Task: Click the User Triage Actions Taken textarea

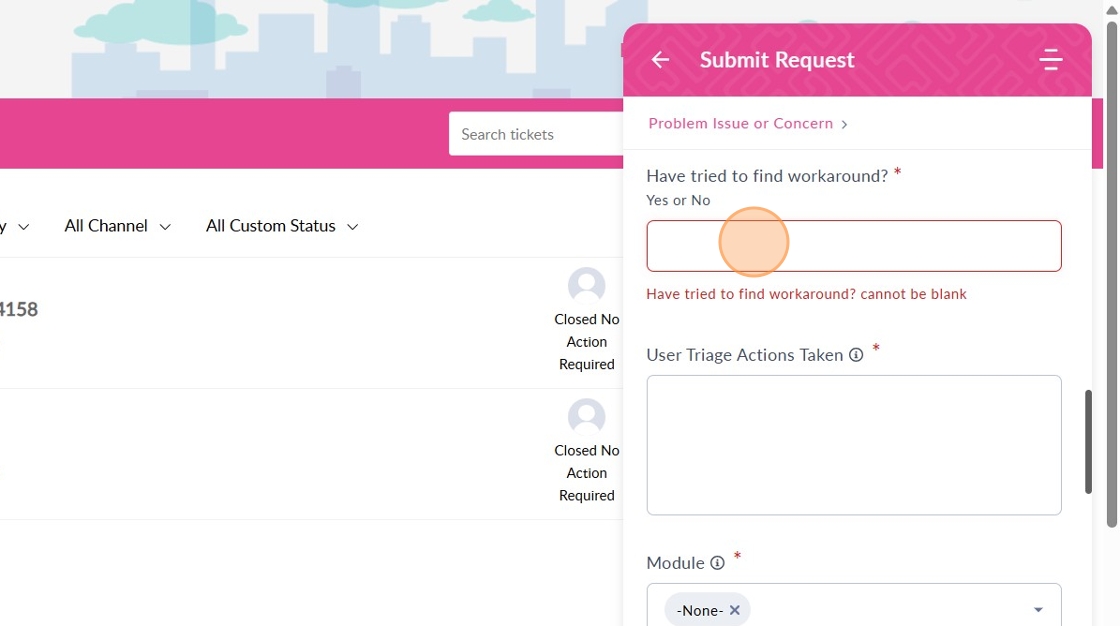Action: pos(853,445)
